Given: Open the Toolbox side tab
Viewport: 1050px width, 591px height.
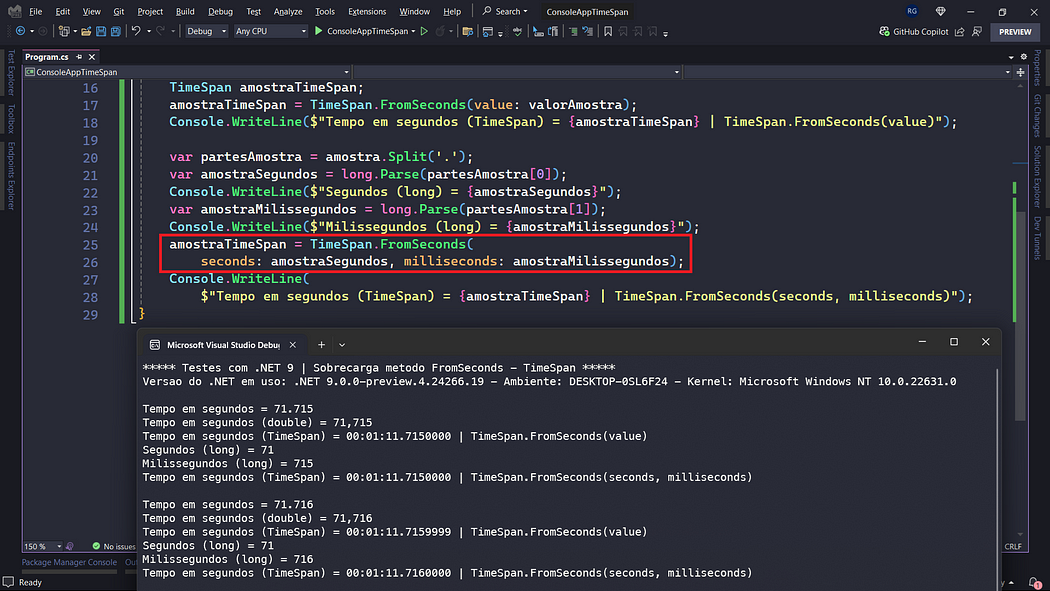Looking at the screenshot, I should (11, 119).
